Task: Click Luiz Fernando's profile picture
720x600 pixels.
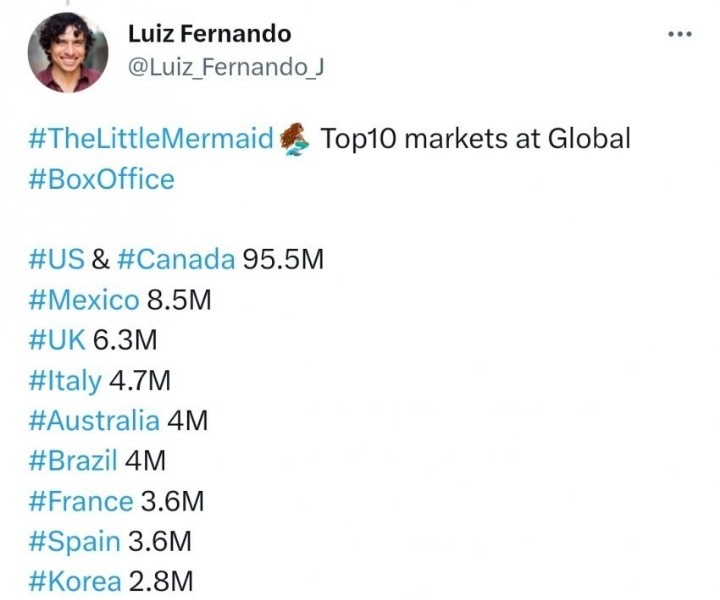Action: (x=67, y=52)
